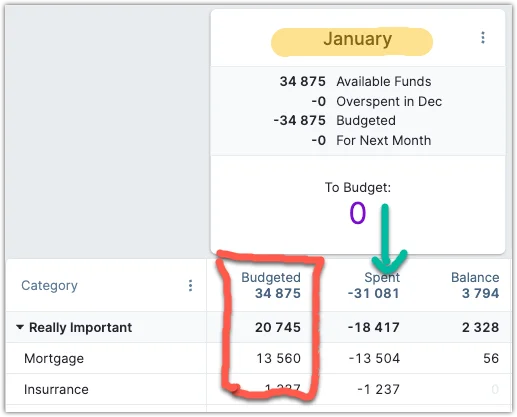The height and width of the screenshot is (417, 517).
Task: Collapse the Really Important category group
Action: click(20, 327)
